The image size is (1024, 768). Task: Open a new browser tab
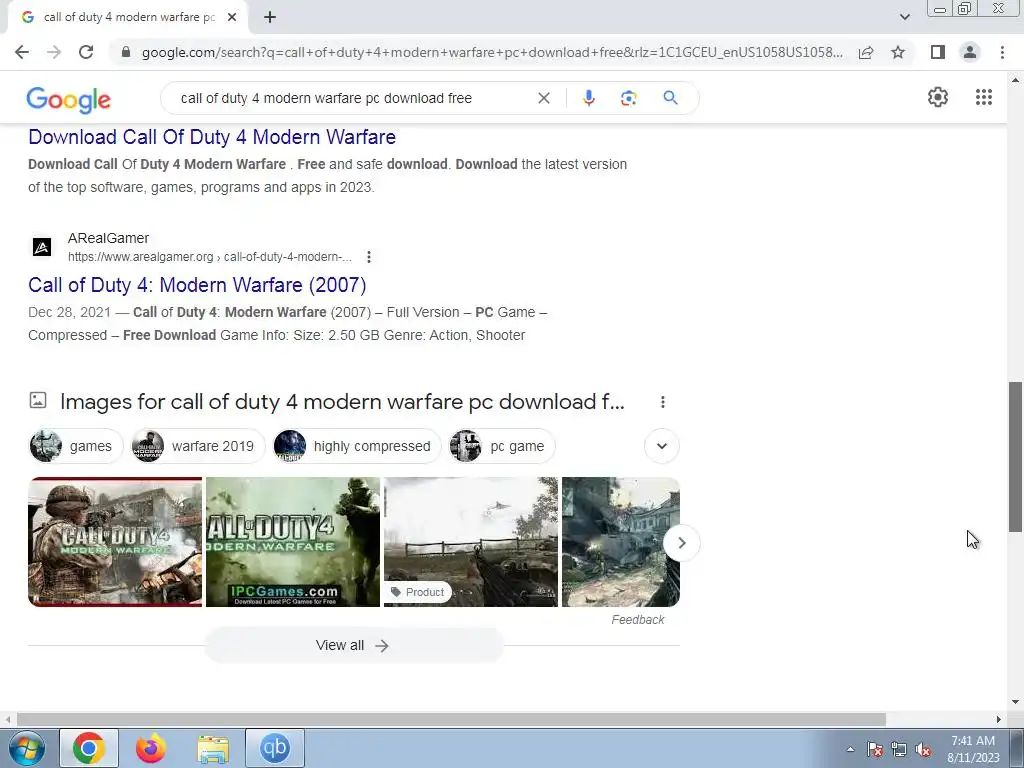(x=270, y=17)
